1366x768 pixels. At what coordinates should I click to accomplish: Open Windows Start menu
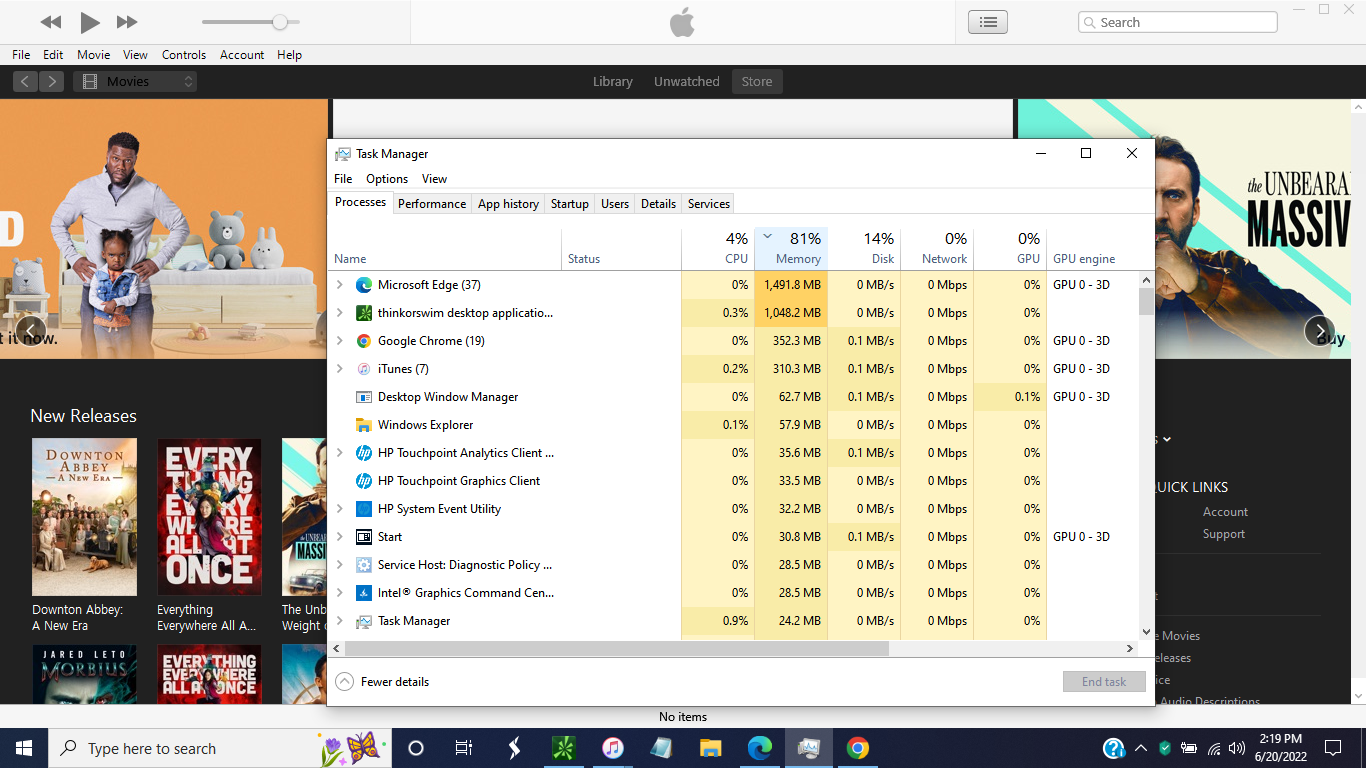pos(24,748)
